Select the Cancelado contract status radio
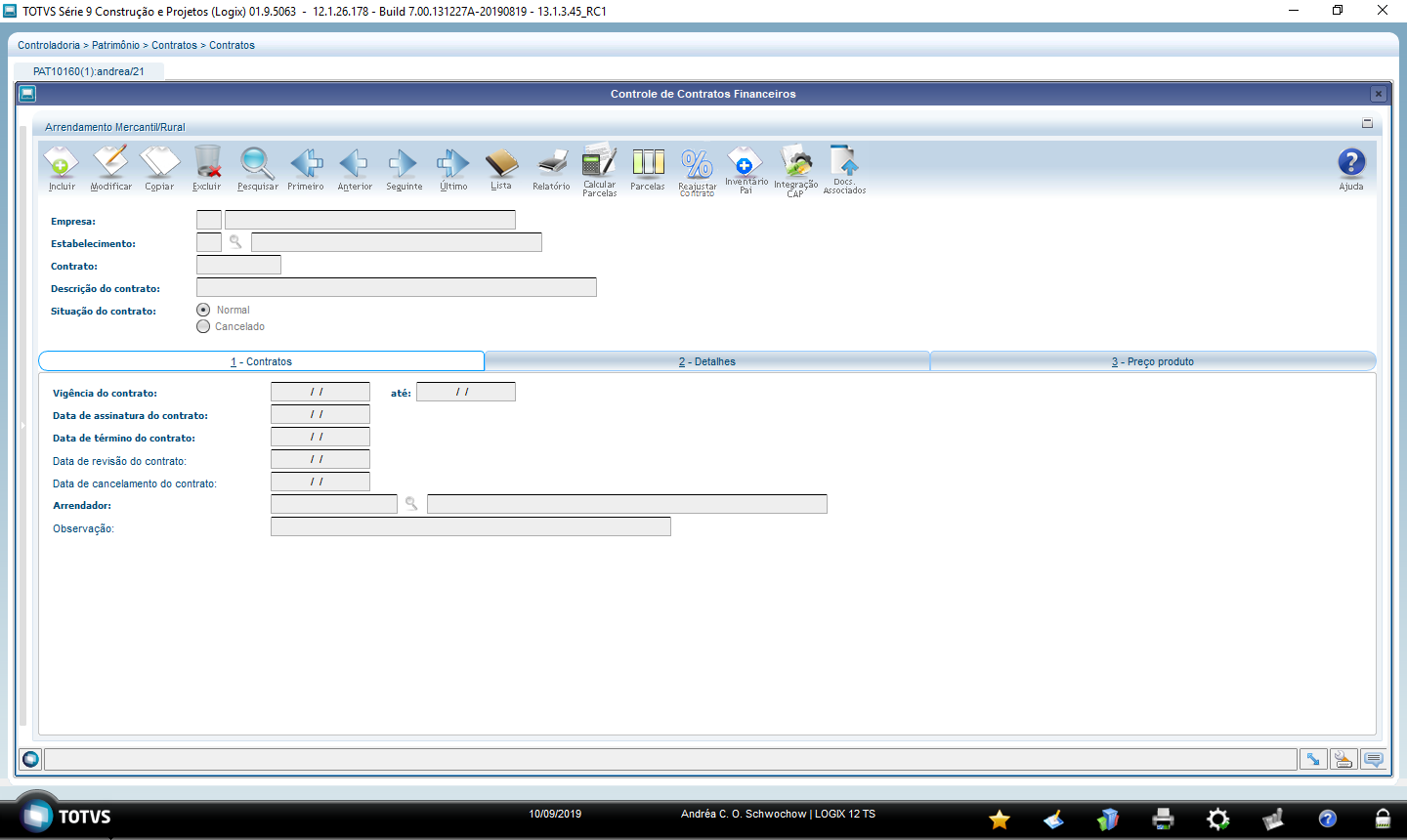1407x840 pixels. pyautogui.click(x=203, y=326)
